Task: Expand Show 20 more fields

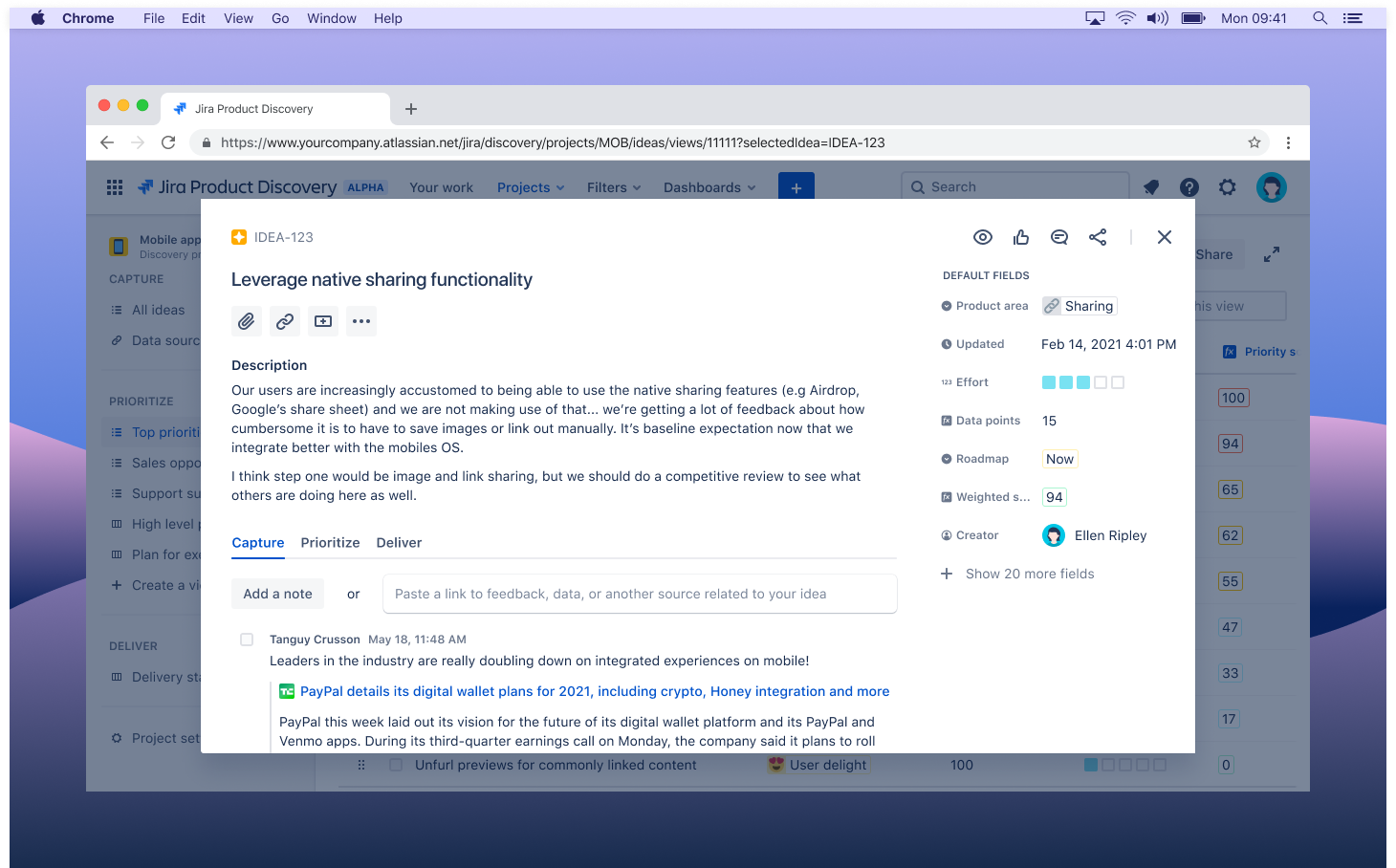Action: [x=1017, y=574]
